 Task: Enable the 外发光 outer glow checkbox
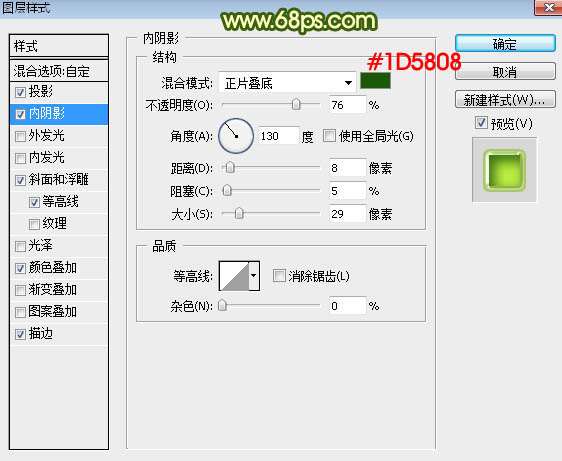point(20,136)
